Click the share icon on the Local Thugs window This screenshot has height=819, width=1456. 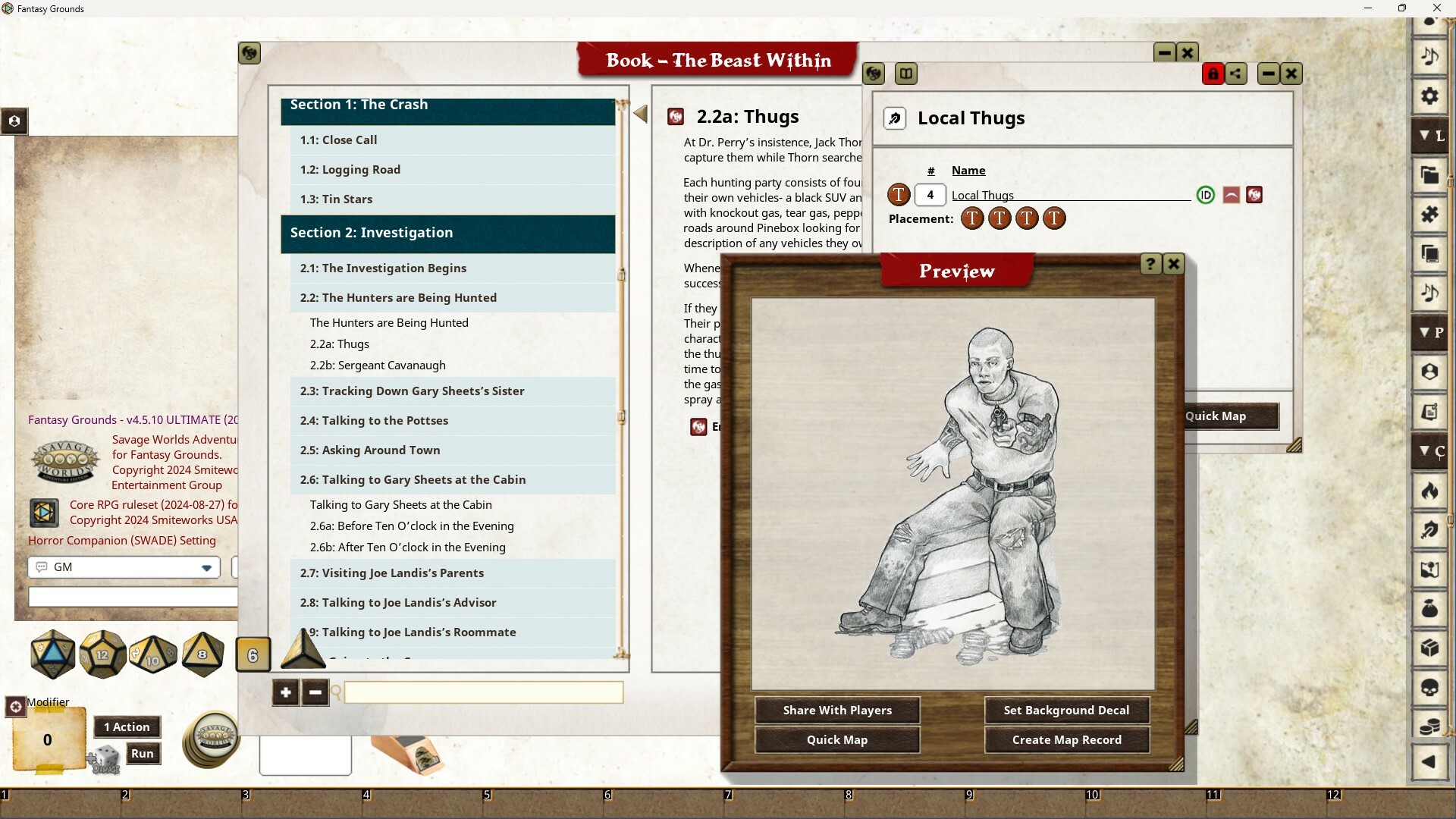point(1237,74)
